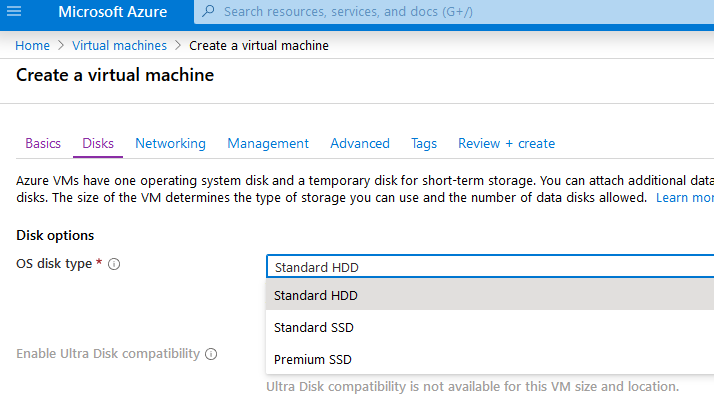This screenshot has height=400, width=714.
Task: Collapse the OS disk type combo box
Action: pyautogui.click(x=490, y=267)
